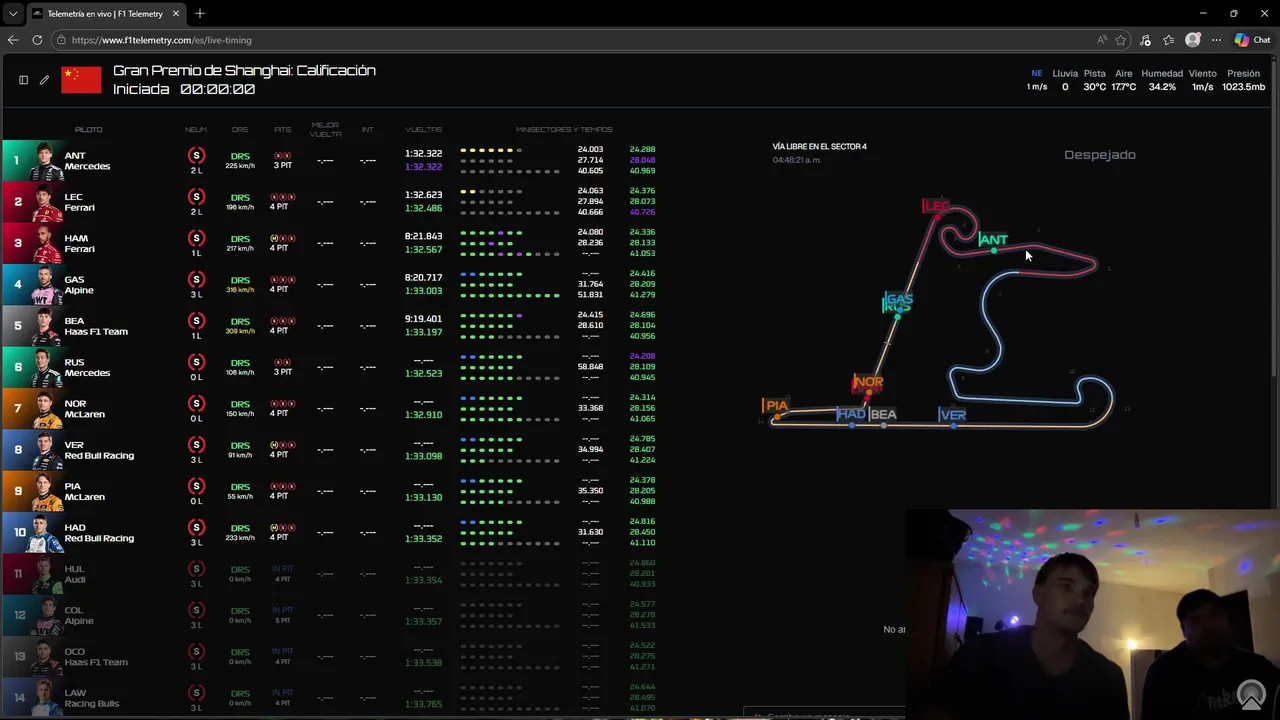Click HAD's time 1:33.352

point(423,538)
